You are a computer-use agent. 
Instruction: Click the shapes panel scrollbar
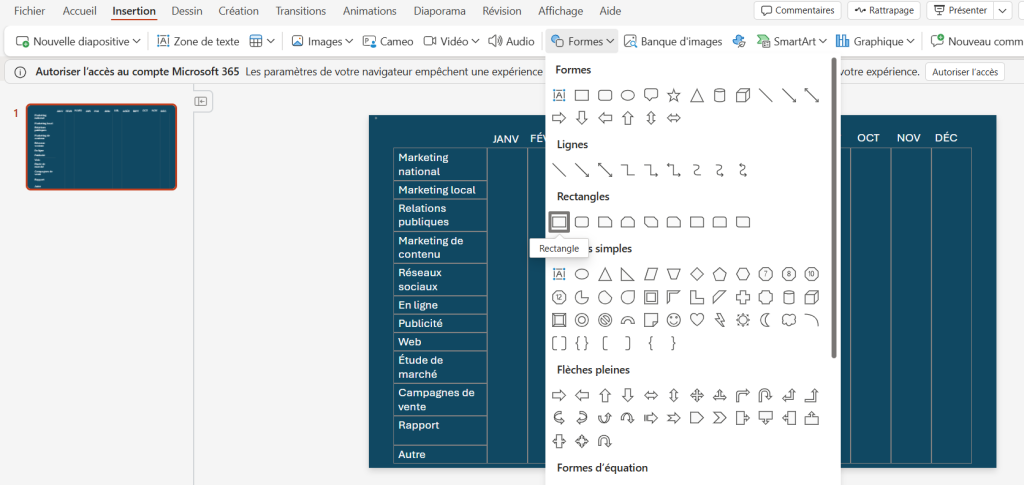tap(834, 208)
